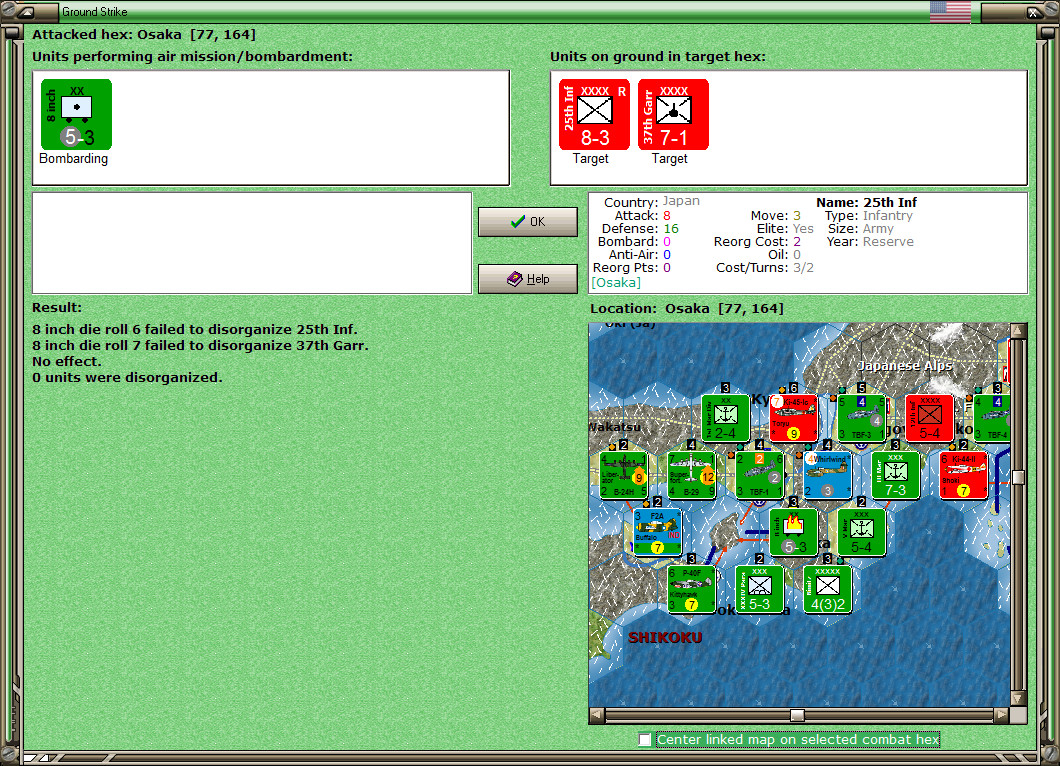Click the III Mar 7-3 marine counter
Viewport: 1060px width, 766px height.
tap(896, 475)
